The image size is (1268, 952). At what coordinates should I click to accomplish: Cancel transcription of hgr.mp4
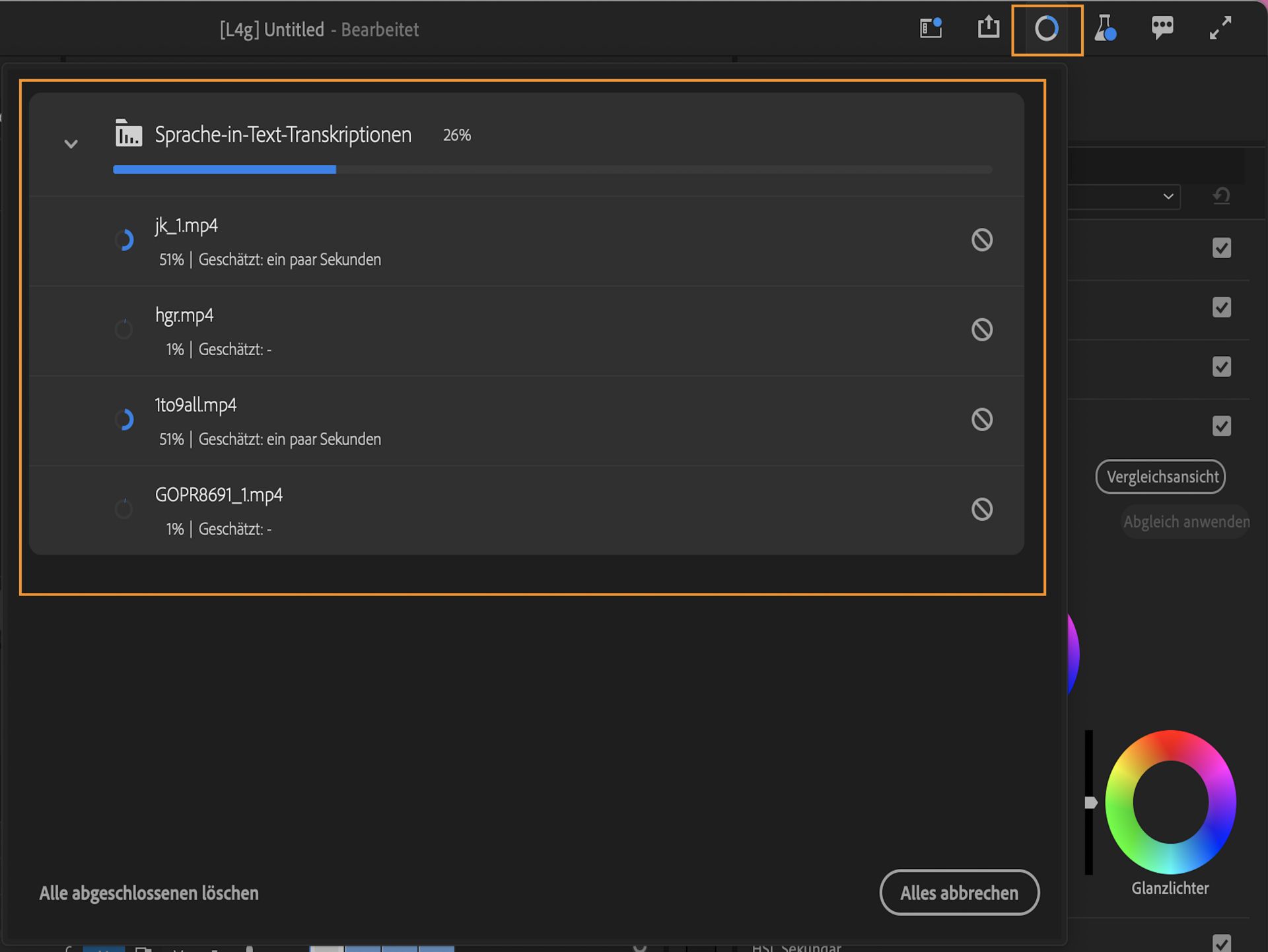(x=982, y=329)
